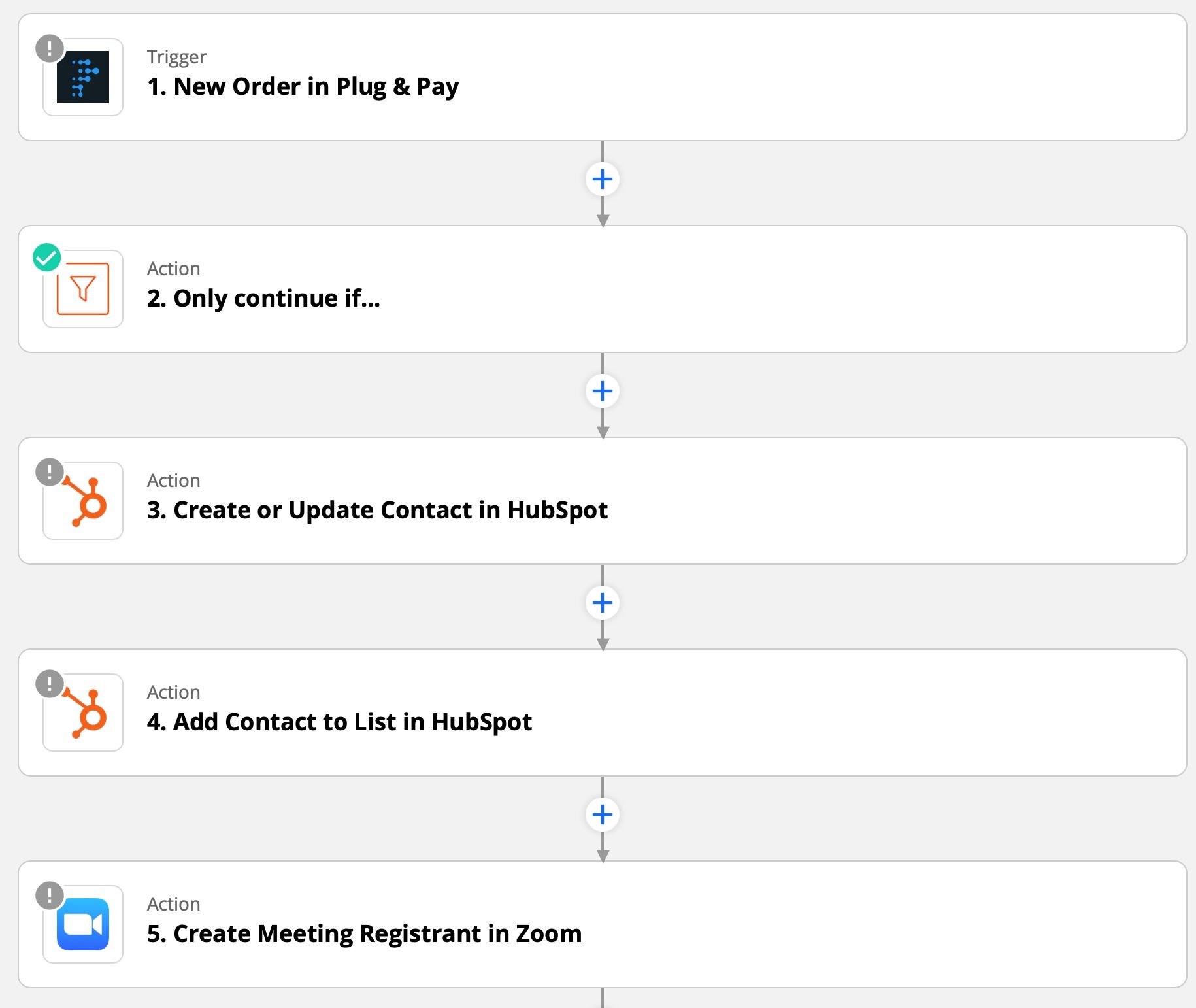Add a step after the Plug & Pay trigger

[x=603, y=179]
